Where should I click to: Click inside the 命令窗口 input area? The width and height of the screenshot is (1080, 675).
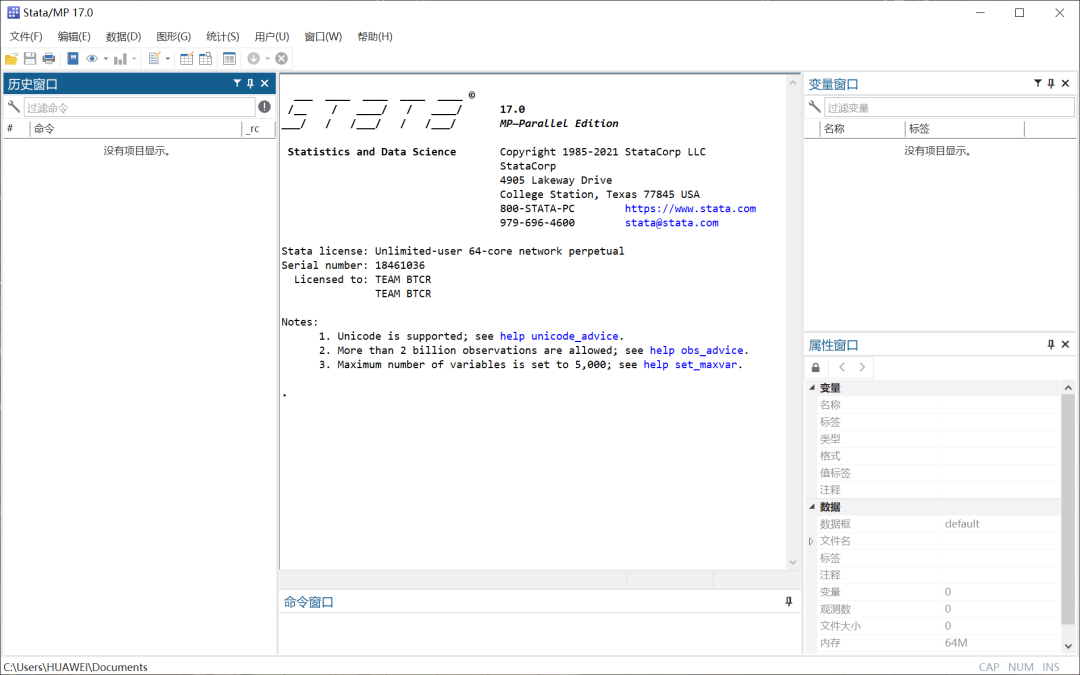(x=539, y=633)
